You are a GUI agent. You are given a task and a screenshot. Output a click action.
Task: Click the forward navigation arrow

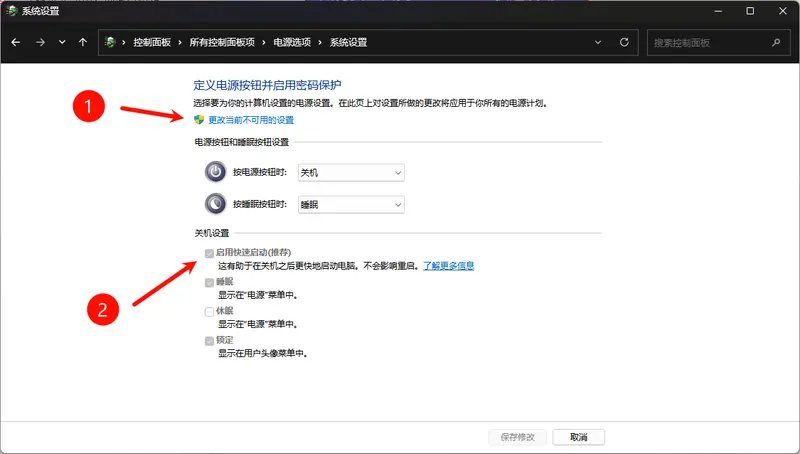(40, 42)
